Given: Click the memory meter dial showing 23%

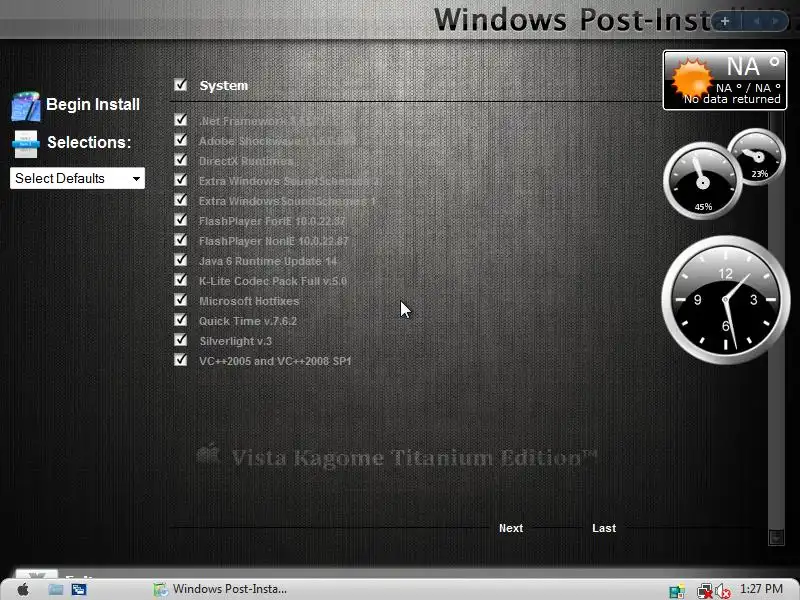Looking at the screenshot, I should tap(757, 157).
